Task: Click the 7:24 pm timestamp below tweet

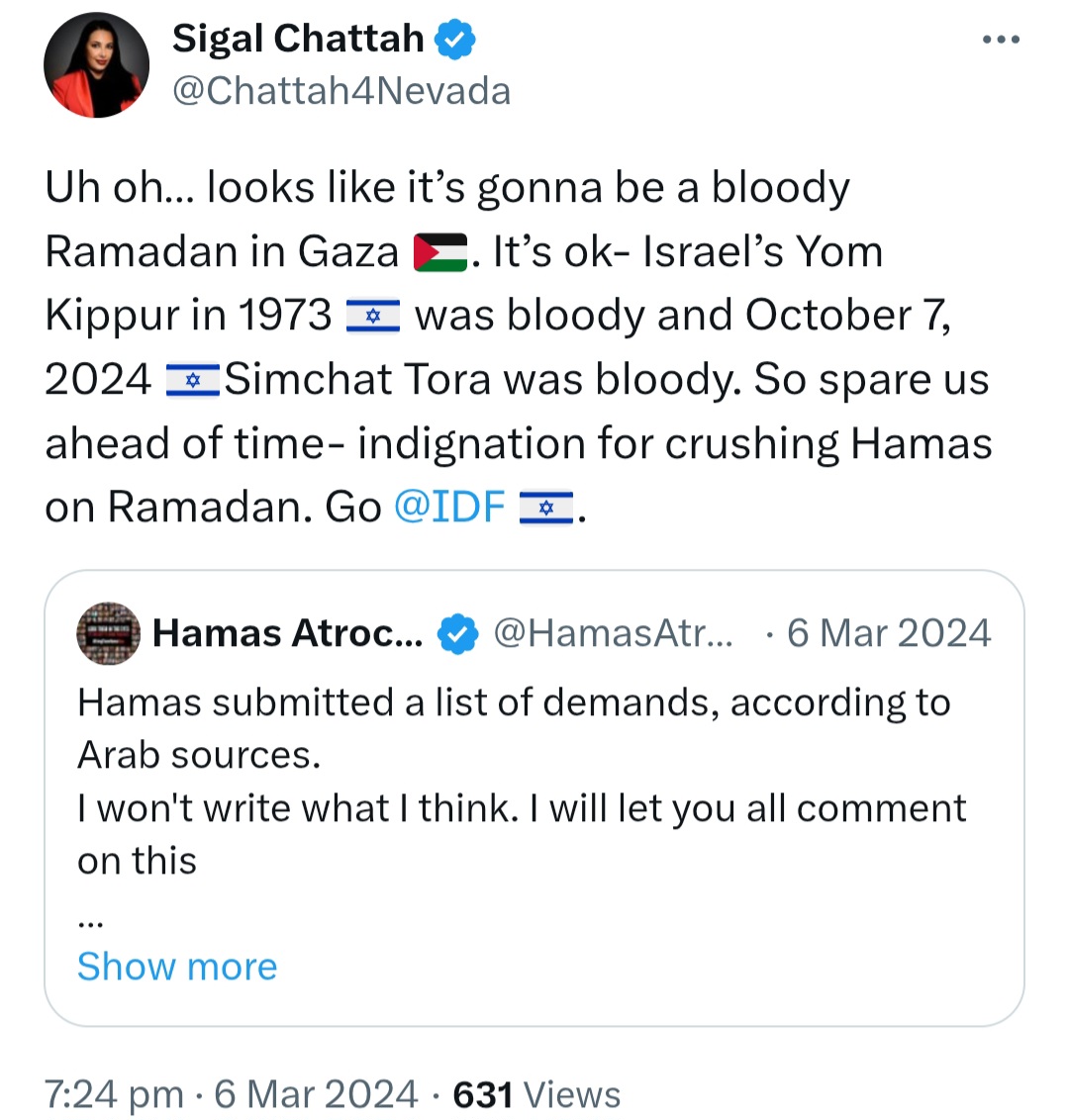Action: tap(114, 1094)
